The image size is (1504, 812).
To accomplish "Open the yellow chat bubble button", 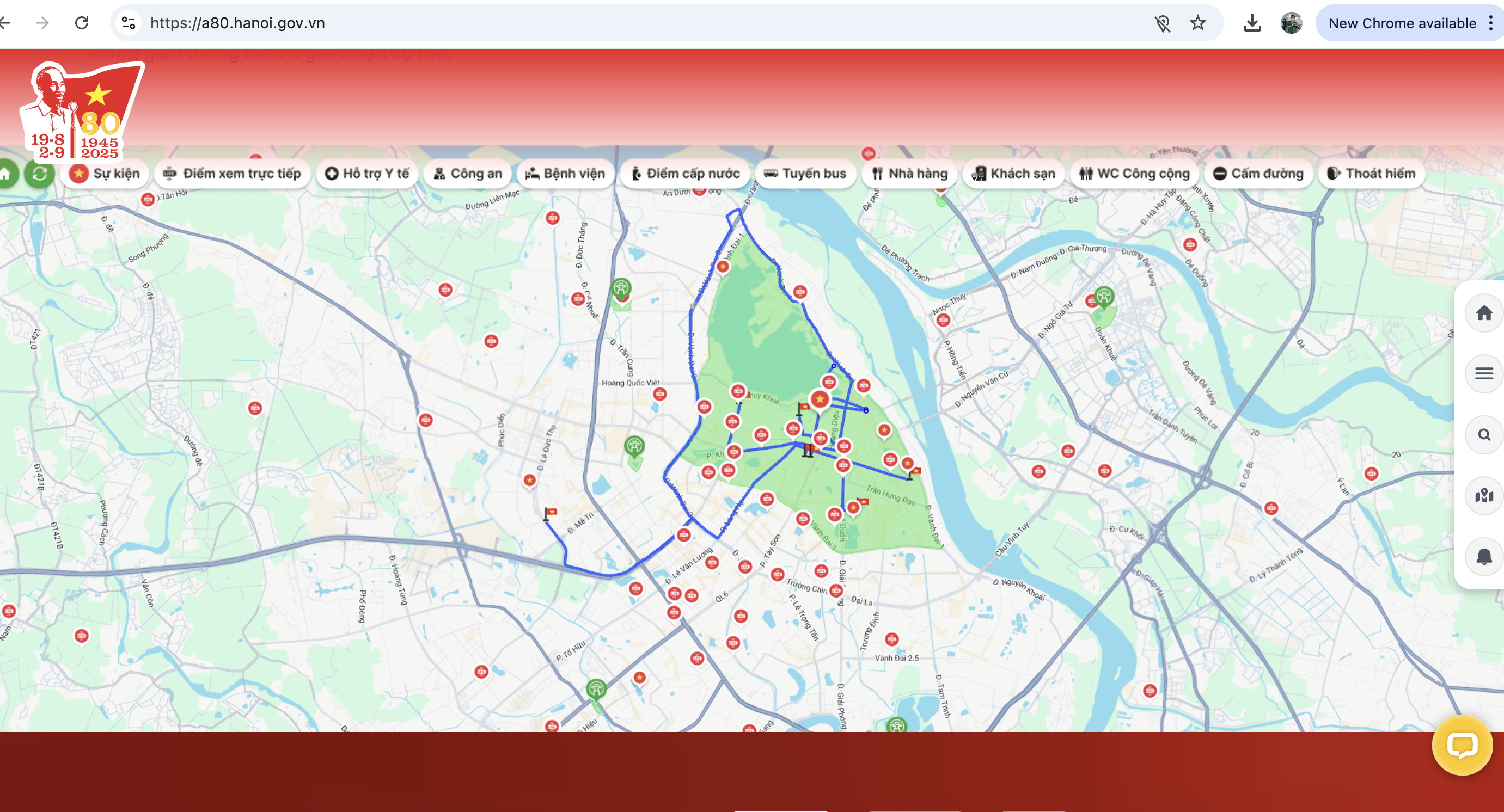I will (x=1462, y=745).
